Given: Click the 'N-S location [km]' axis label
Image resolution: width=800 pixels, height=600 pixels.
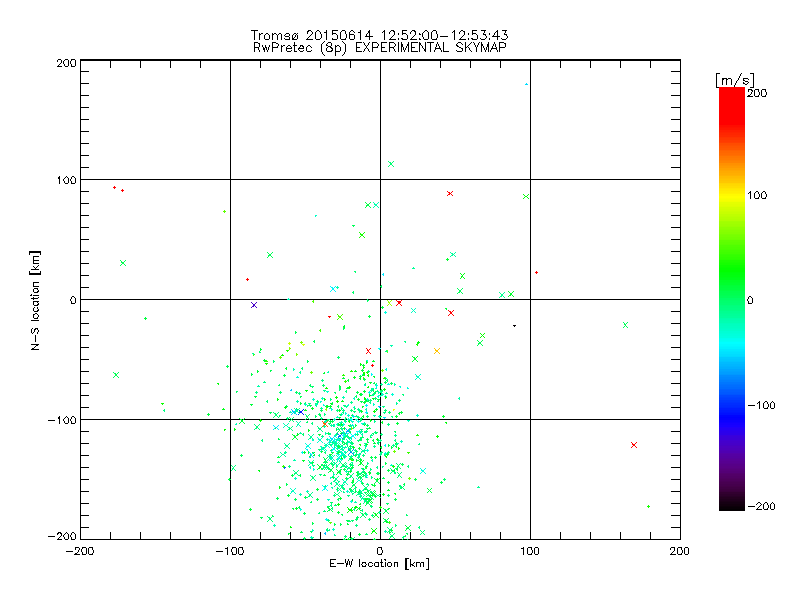Looking at the screenshot, I should click(35, 300).
